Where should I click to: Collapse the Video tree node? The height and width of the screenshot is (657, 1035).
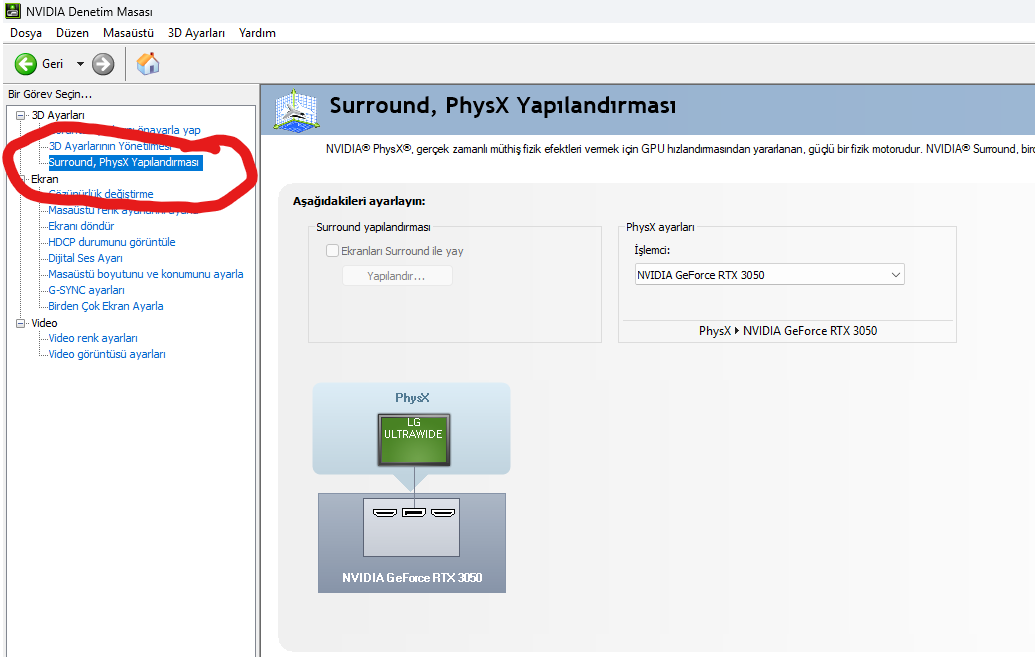[20, 324]
